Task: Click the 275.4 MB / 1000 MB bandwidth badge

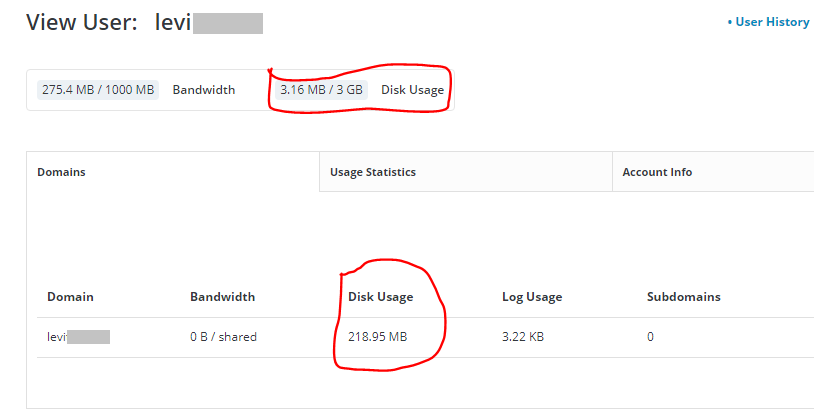Action: pyautogui.click(x=98, y=90)
